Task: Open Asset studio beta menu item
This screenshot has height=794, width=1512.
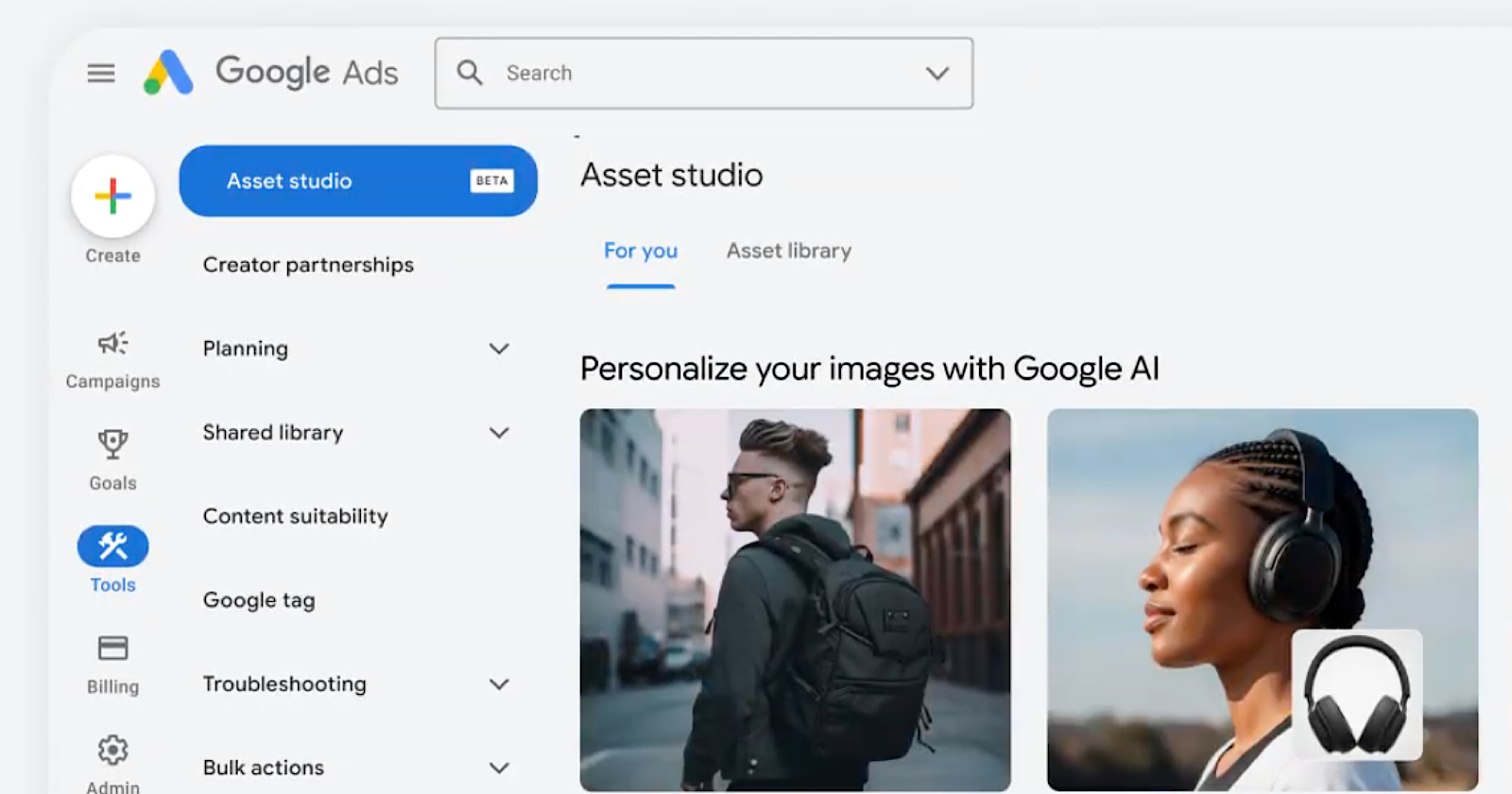Action: (x=358, y=181)
